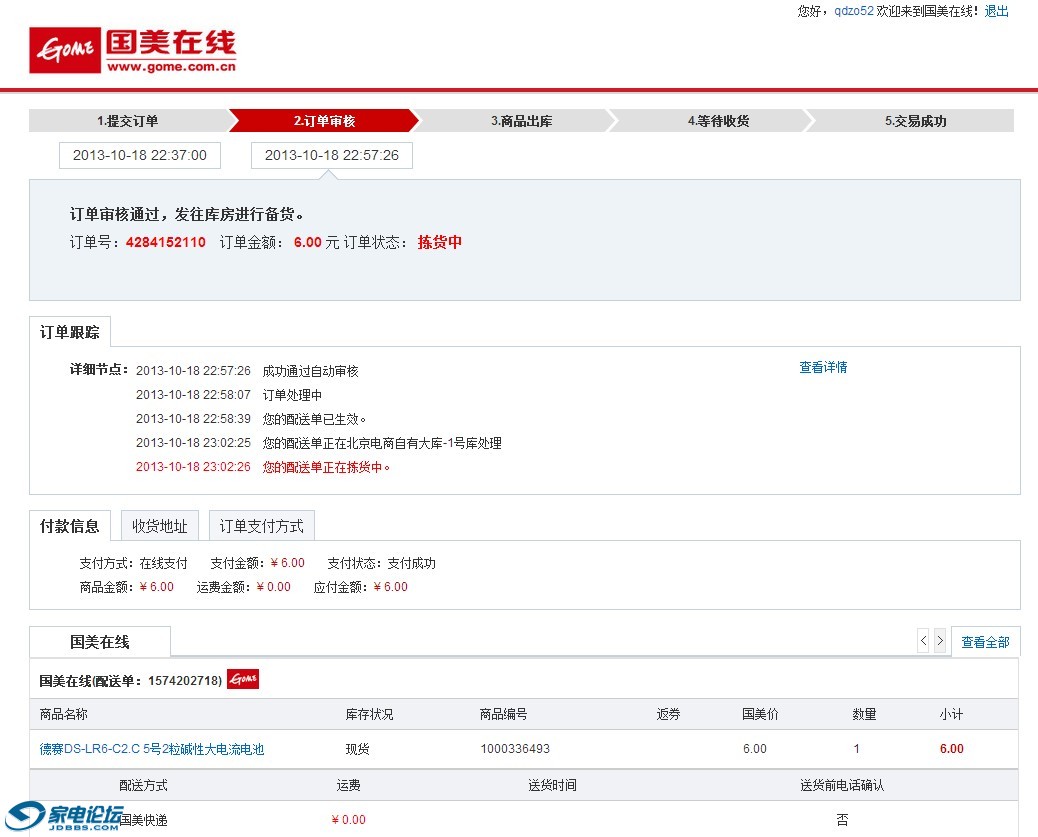Click 国美快递 delivery method
This screenshot has width=1038, height=837.
(x=143, y=820)
